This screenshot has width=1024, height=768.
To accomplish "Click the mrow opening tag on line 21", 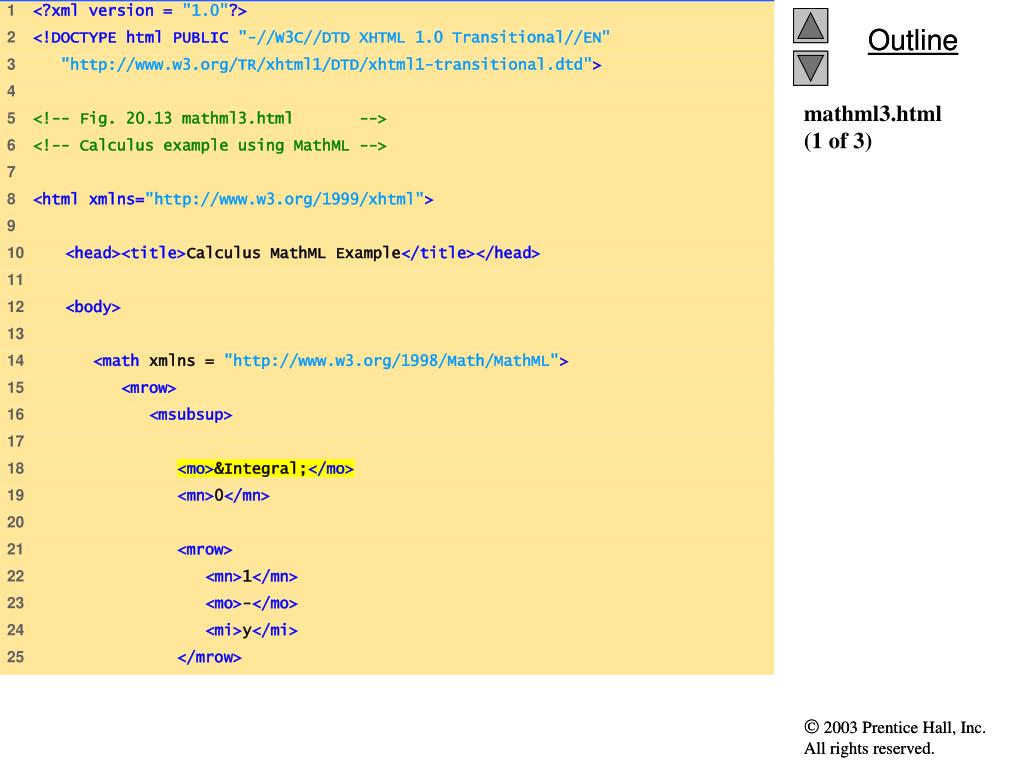I will pos(204,549).
